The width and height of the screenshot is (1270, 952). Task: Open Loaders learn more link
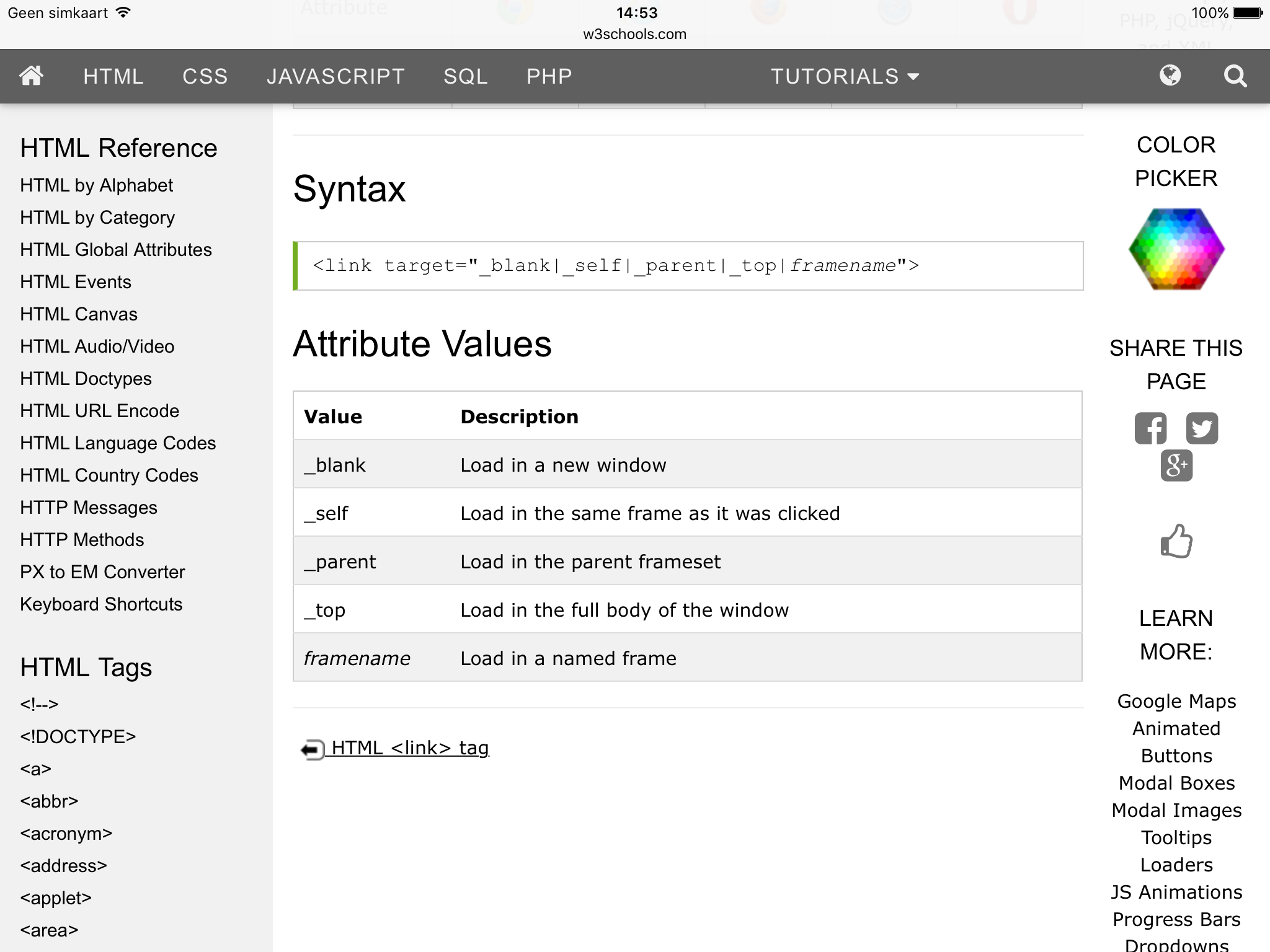click(x=1176, y=865)
